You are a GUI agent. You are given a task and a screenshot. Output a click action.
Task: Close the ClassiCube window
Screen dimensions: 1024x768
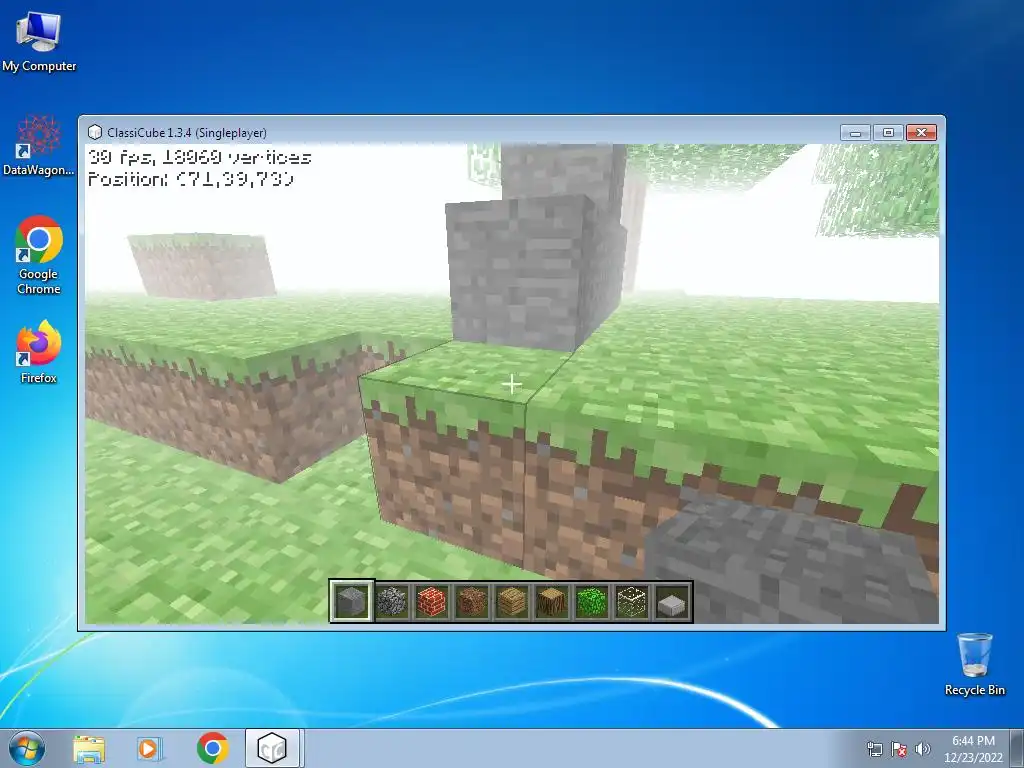[x=921, y=133]
